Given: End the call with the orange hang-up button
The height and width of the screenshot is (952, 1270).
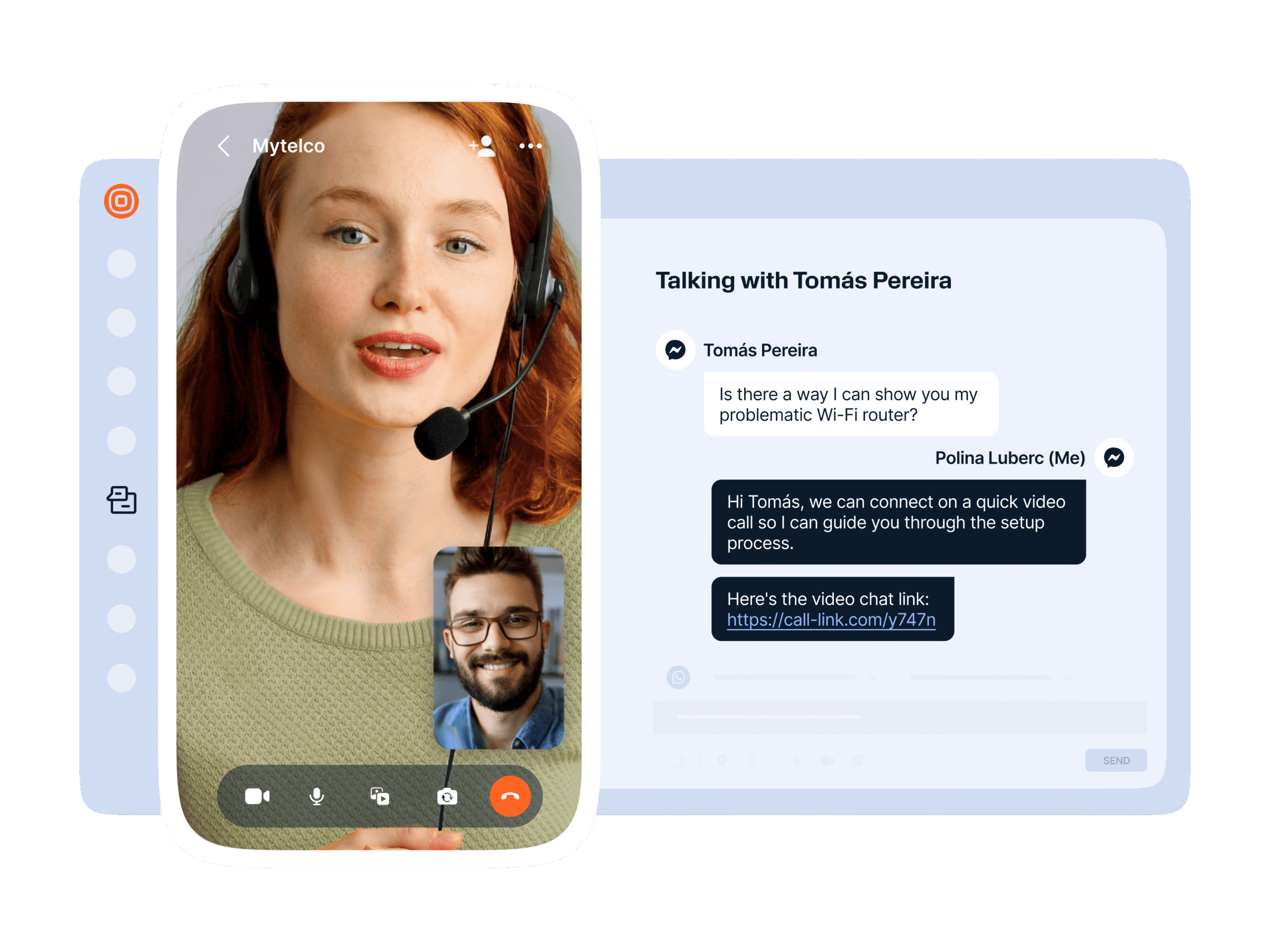Looking at the screenshot, I should [510, 796].
